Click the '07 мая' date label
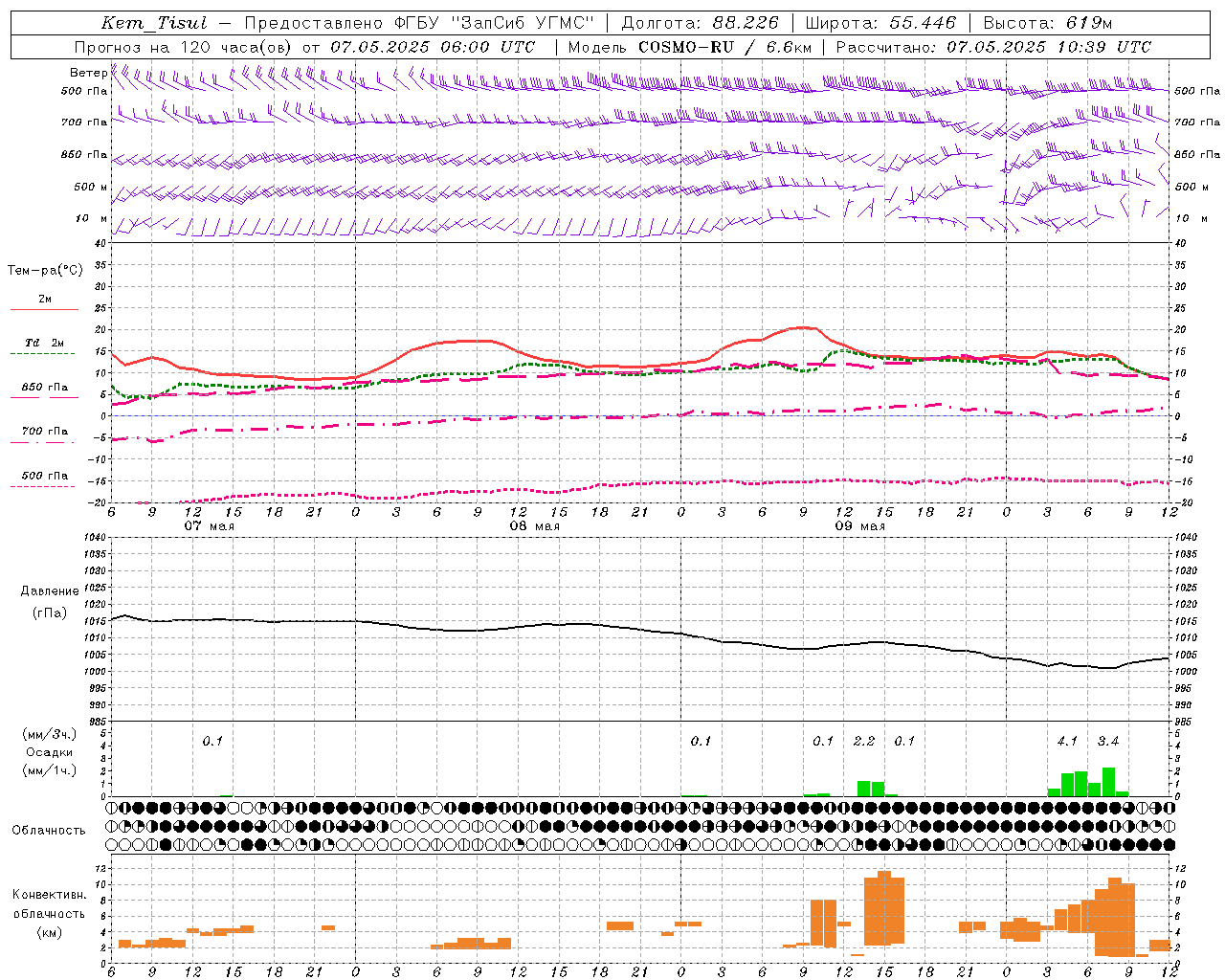 coord(210,526)
